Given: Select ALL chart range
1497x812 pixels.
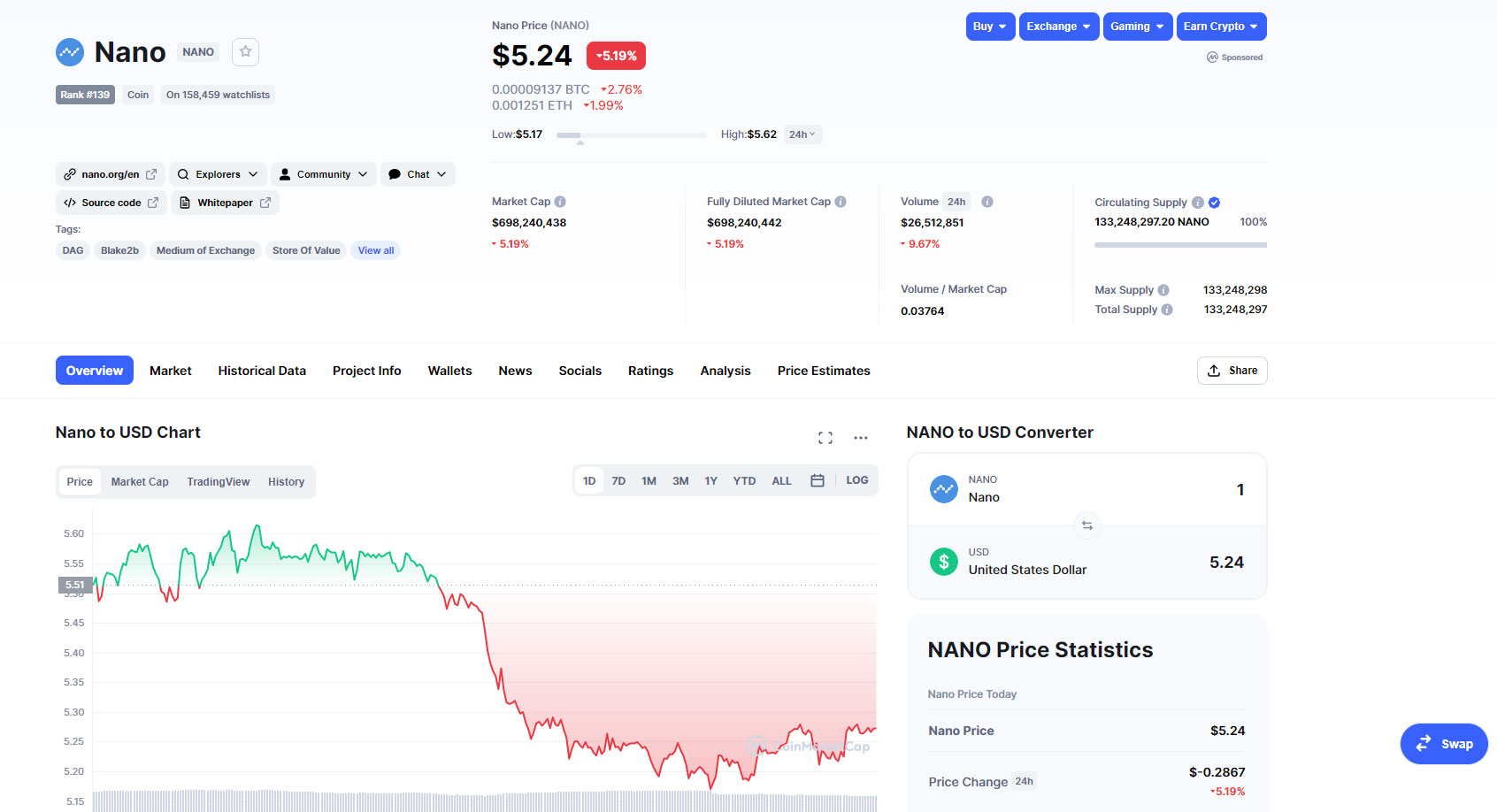Looking at the screenshot, I should pyautogui.click(x=781, y=481).
